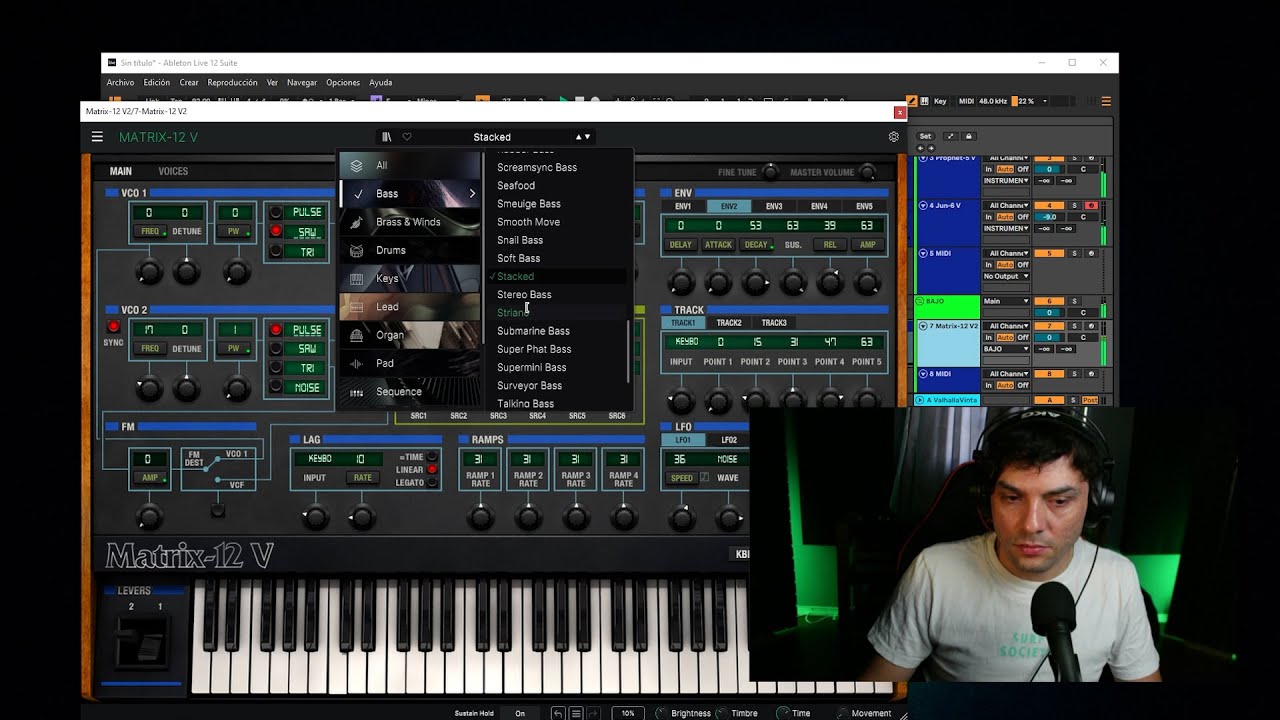The width and height of the screenshot is (1280, 720).
Task: Adjust the MASTER VOLUME knob
Action: [868, 172]
